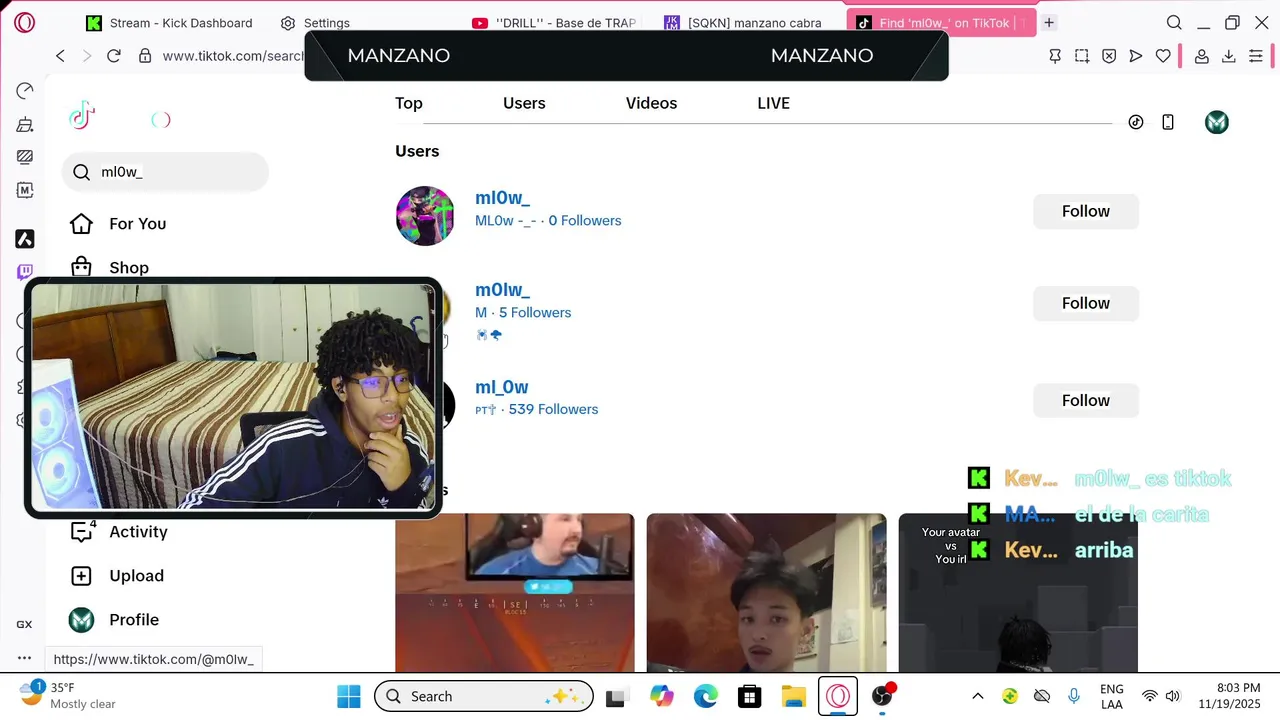Open the Windows Start menu

point(349,696)
